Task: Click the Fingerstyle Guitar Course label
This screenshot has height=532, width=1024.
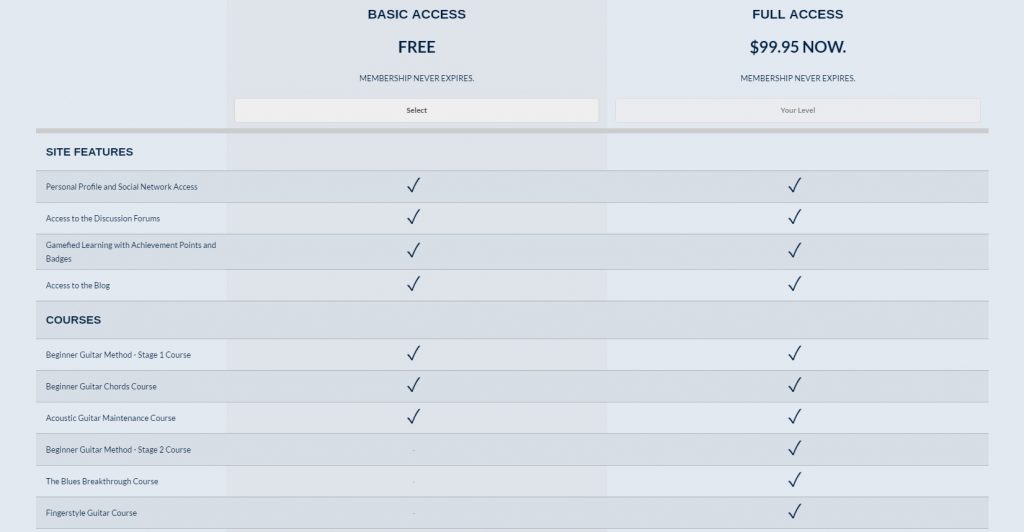Action: 91,513
